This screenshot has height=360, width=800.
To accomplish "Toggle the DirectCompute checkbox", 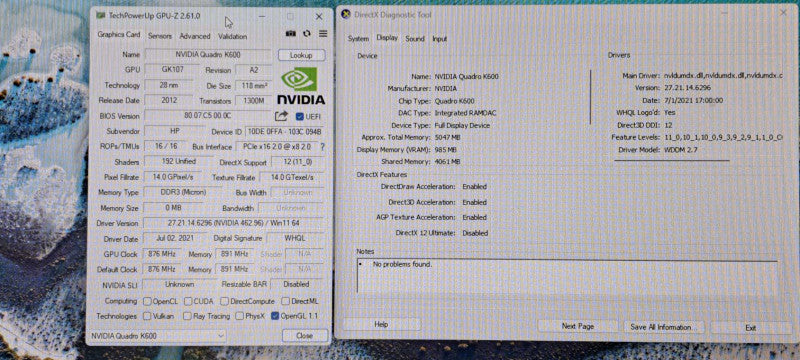I will (x=224, y=301).
